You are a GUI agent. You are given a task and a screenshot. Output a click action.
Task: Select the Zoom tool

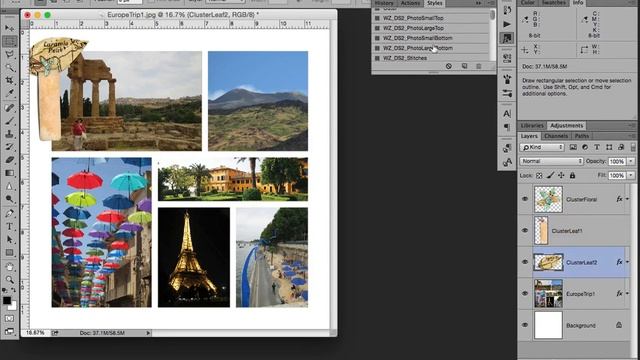click(x=9, y=280)
